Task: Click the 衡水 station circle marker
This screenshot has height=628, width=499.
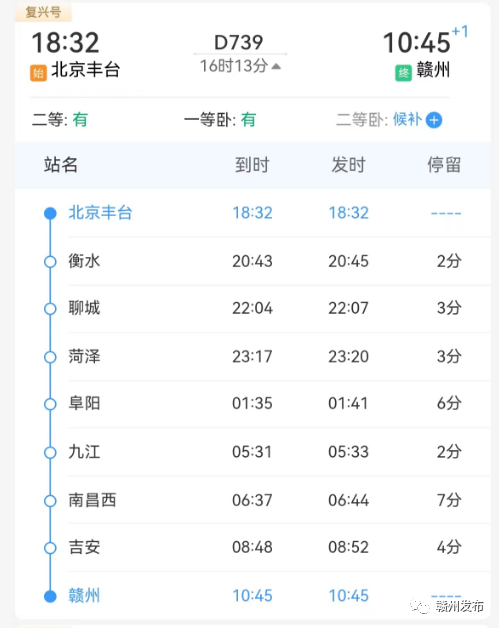Action: point(50,262)
